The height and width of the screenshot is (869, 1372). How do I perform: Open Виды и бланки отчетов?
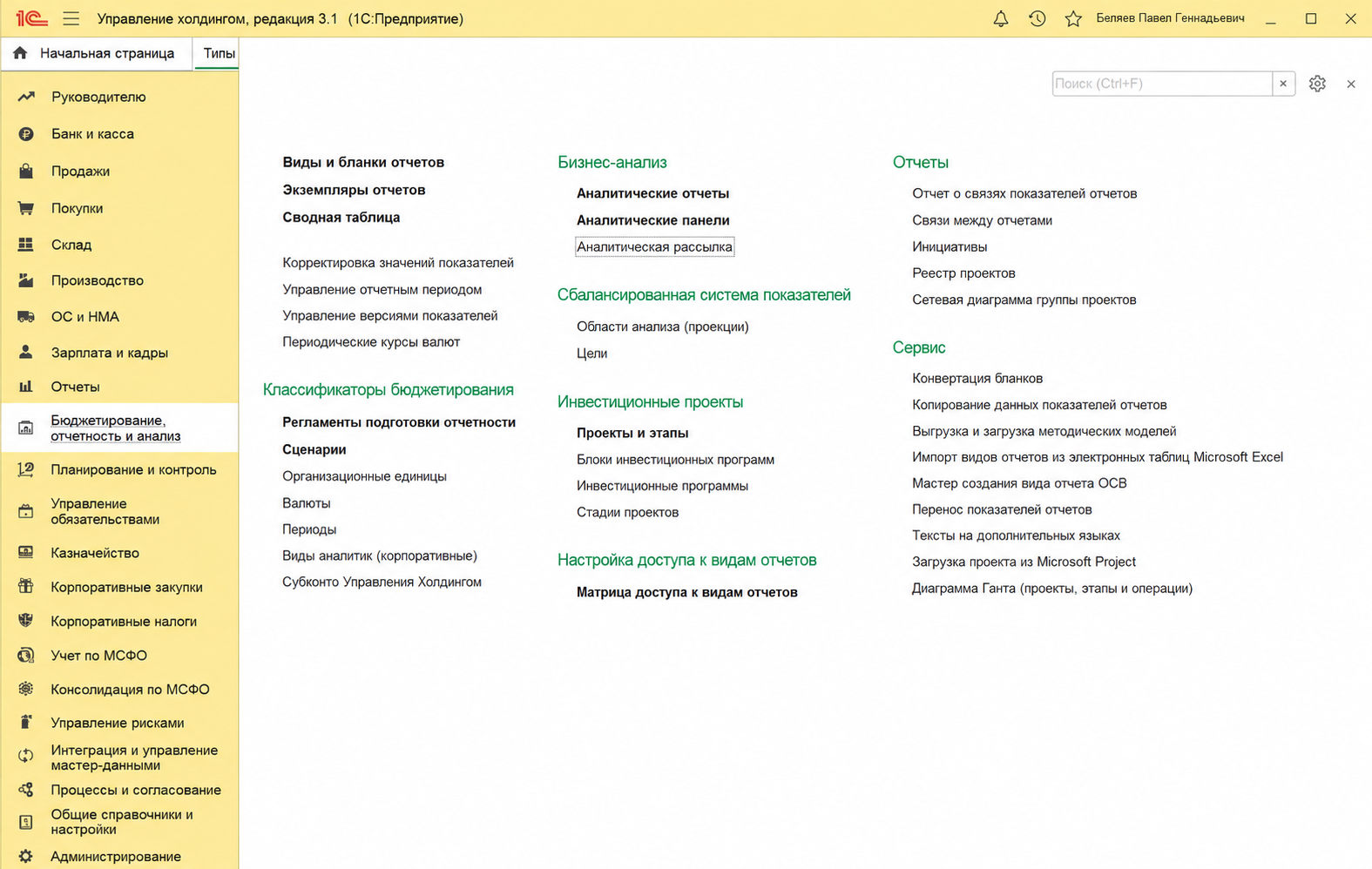coord(363,162)
